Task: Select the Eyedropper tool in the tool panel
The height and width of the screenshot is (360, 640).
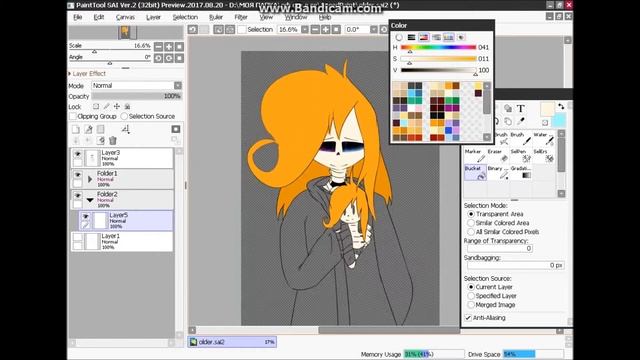Action: coord(520,121)
